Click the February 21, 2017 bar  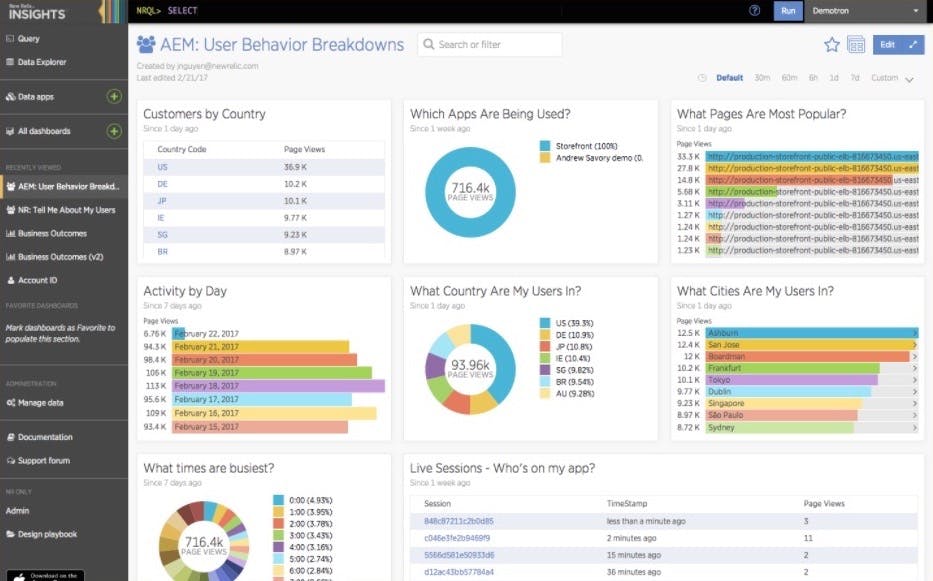[261, 346]
